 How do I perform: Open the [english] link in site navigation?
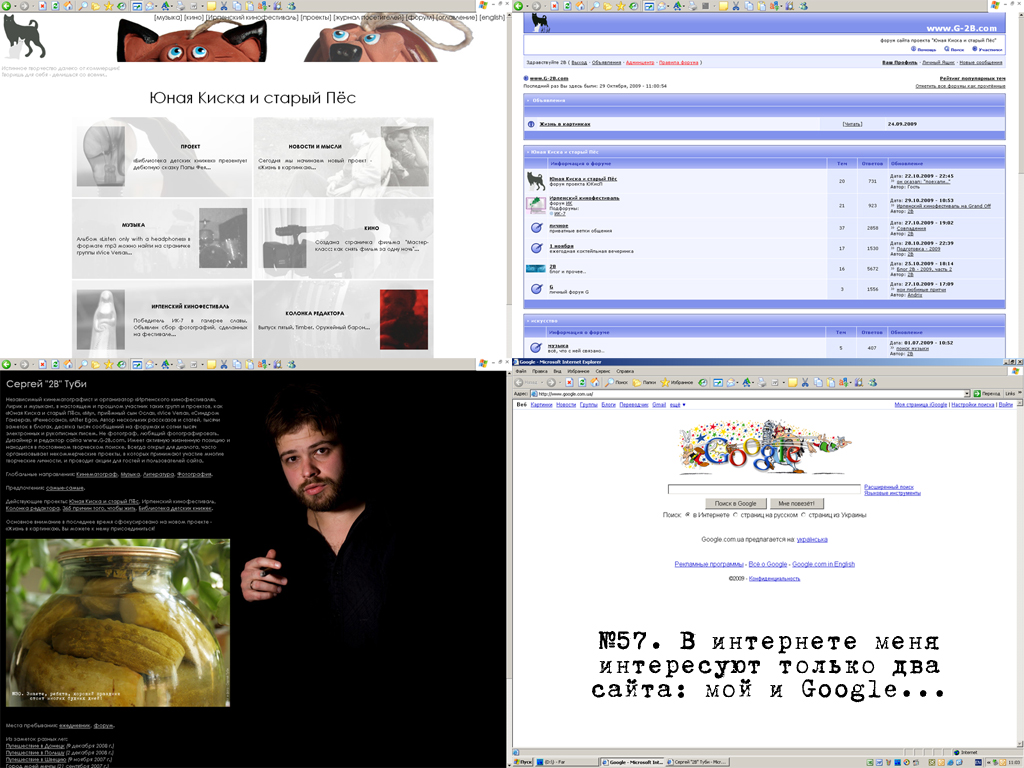[x=492, y=18]
